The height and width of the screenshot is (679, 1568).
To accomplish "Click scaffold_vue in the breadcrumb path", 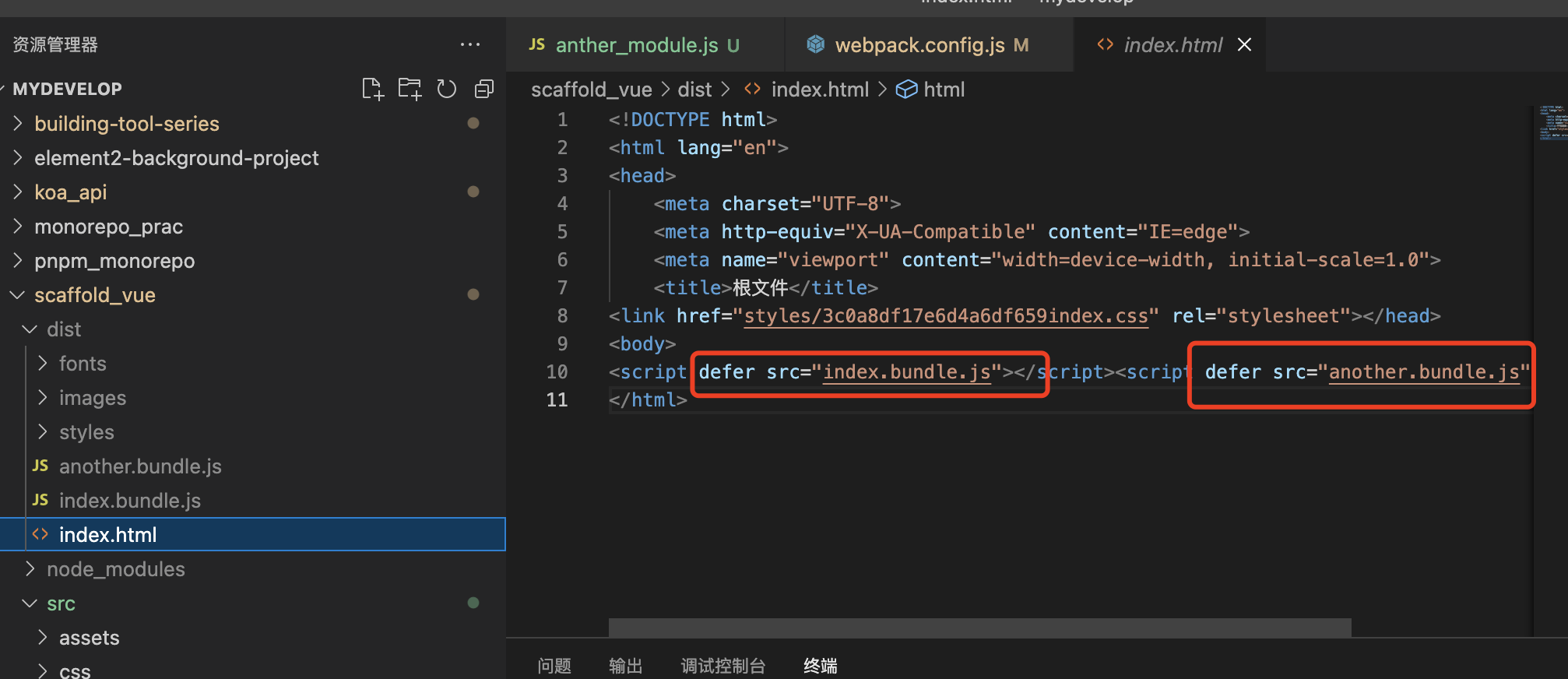I will coord(592,90).
